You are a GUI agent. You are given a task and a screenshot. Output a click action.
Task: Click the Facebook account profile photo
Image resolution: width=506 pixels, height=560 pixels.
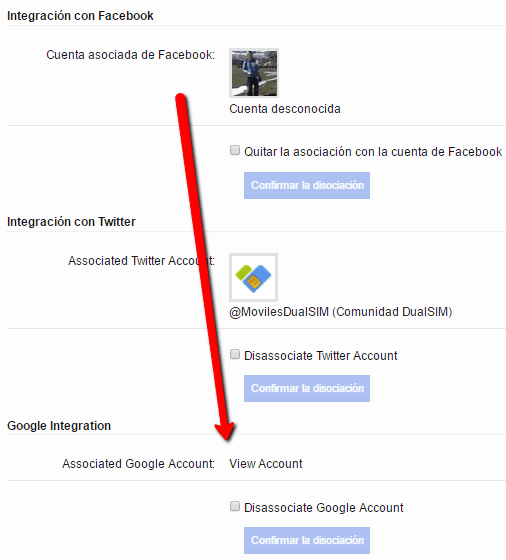click(254, 73)
